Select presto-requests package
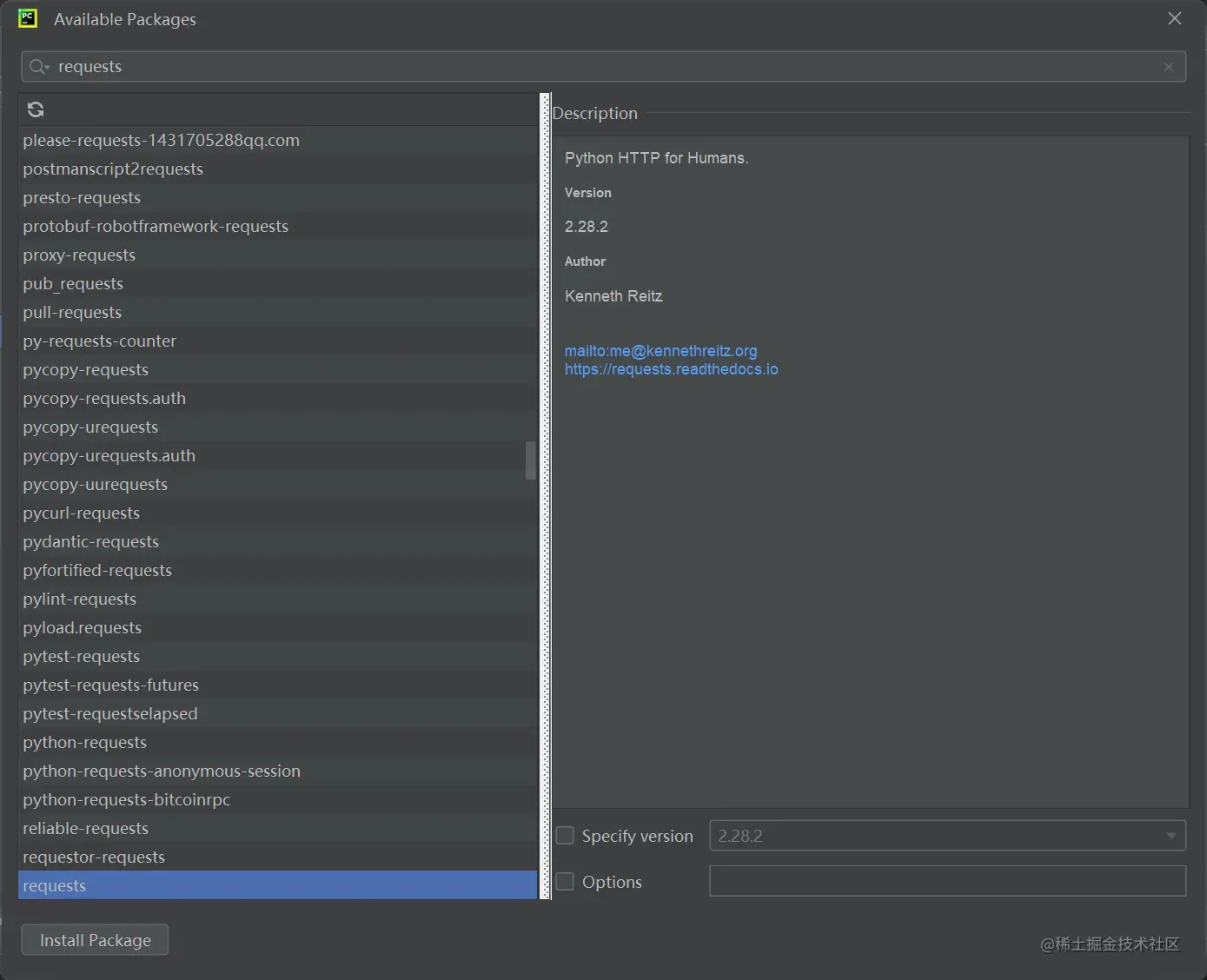1207x980 pixels. pyautogui.click(x=278, y=197)
